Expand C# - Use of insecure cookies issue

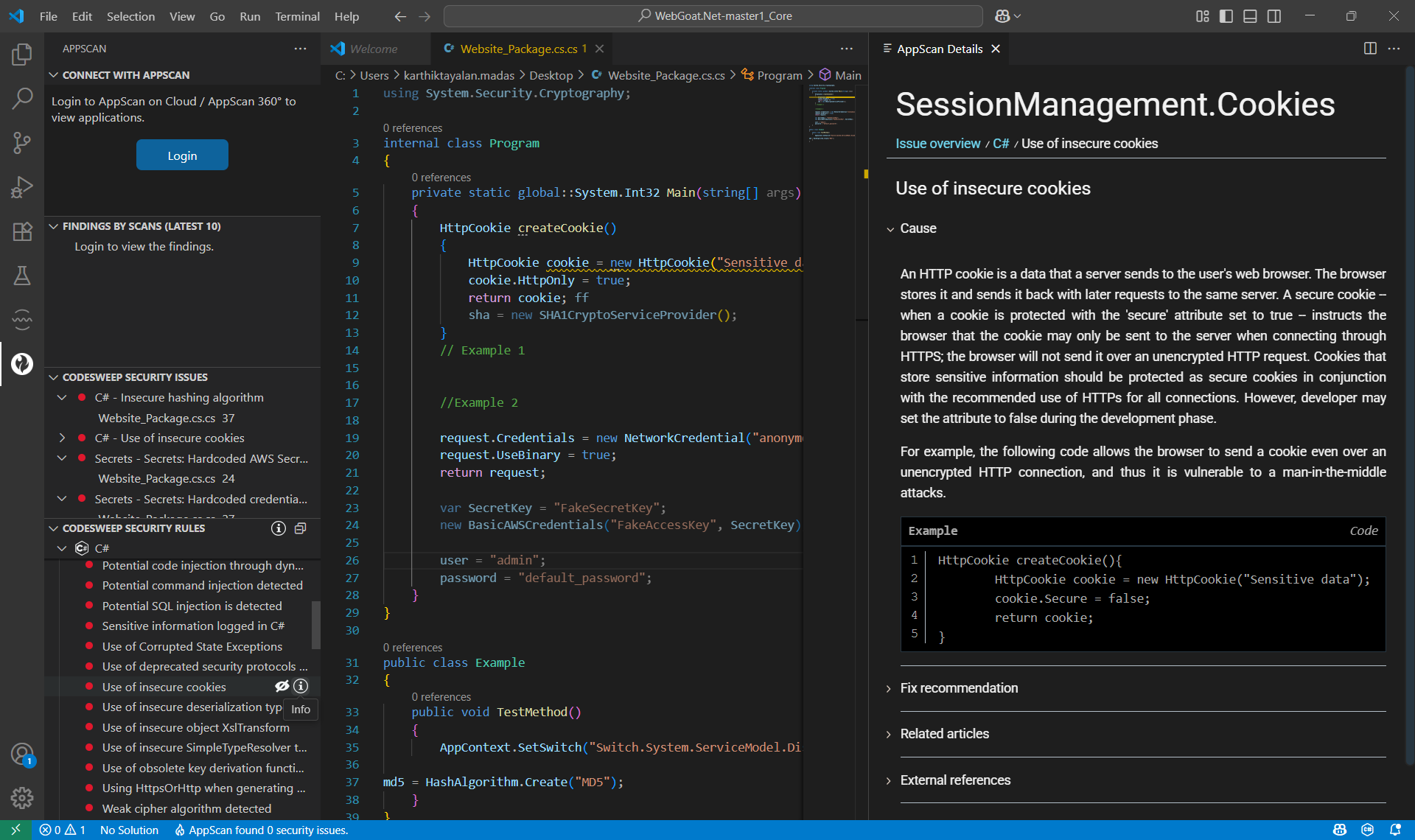62,438
